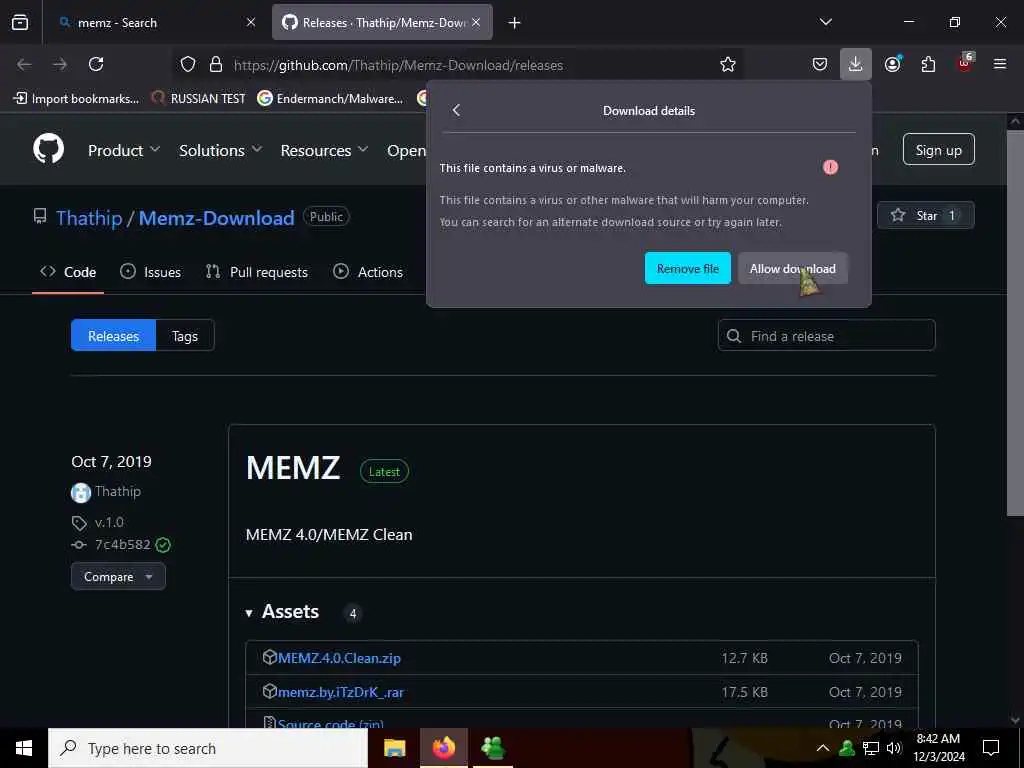Click the tracking protection shield icon
This screenshot has height=768, width=1024.
[188, 64]
